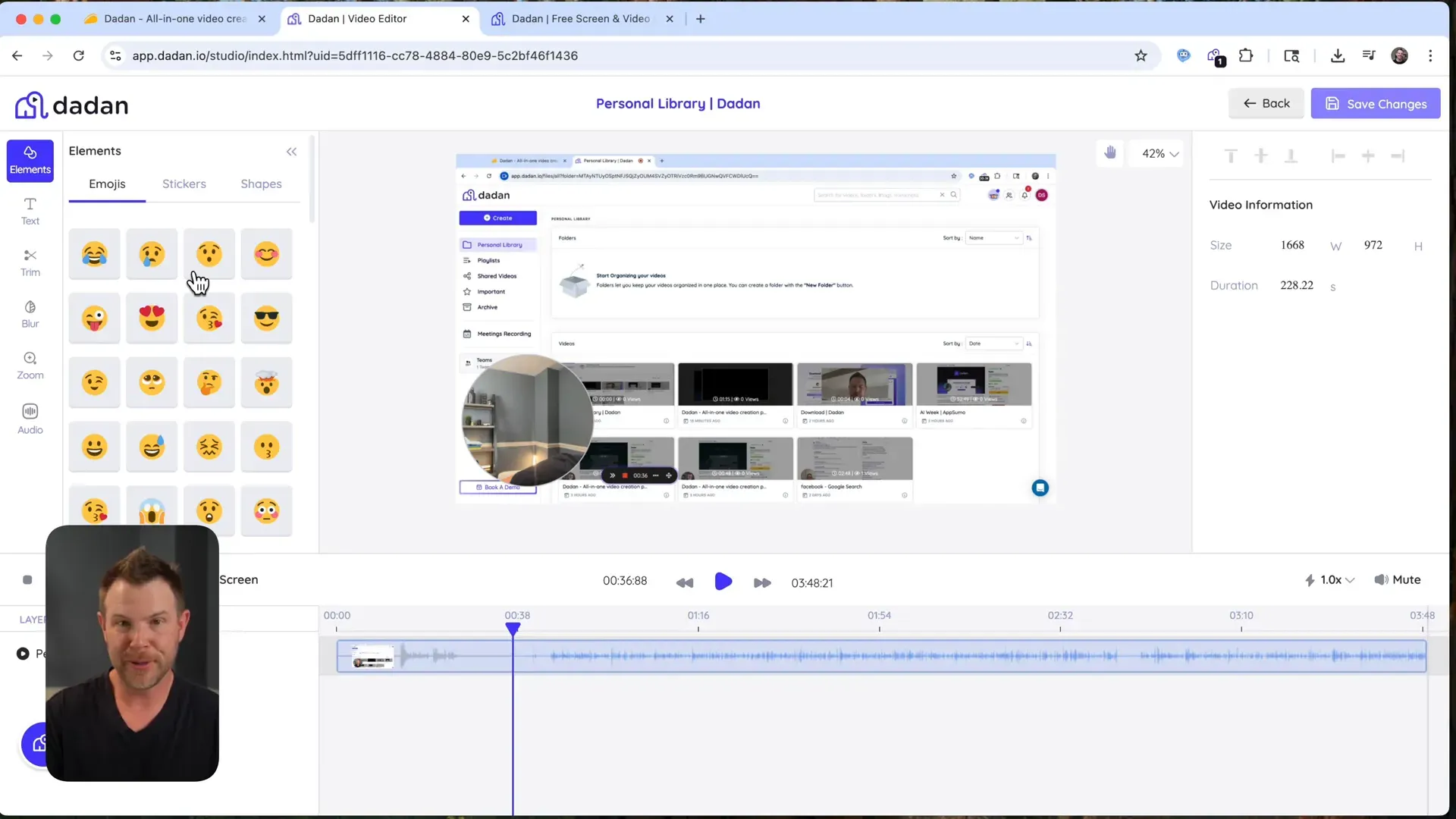Collapse the Elements panel with double chevron

point(291,152)
